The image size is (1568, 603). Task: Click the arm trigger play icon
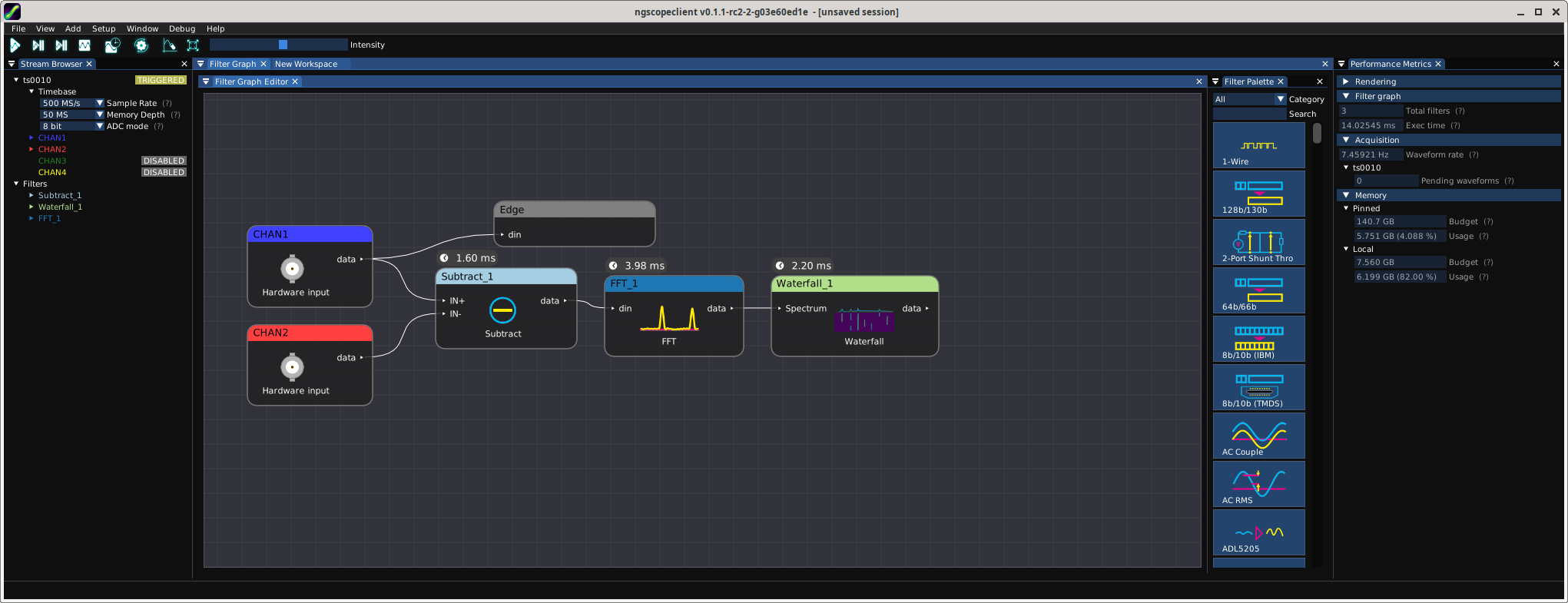tap(15, 45)
